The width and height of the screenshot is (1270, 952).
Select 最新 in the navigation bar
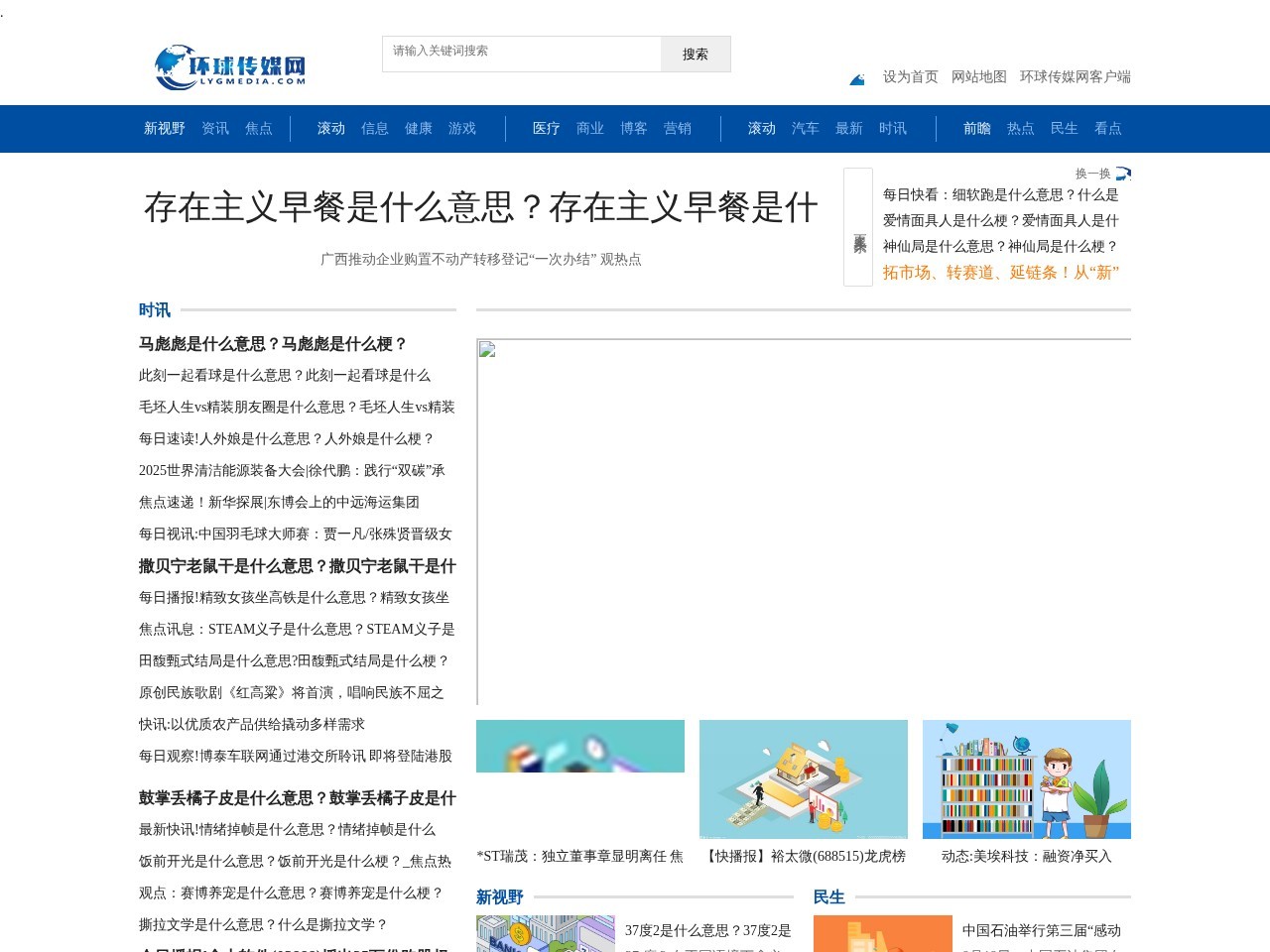pyautogui.click(x=849, y=128)
